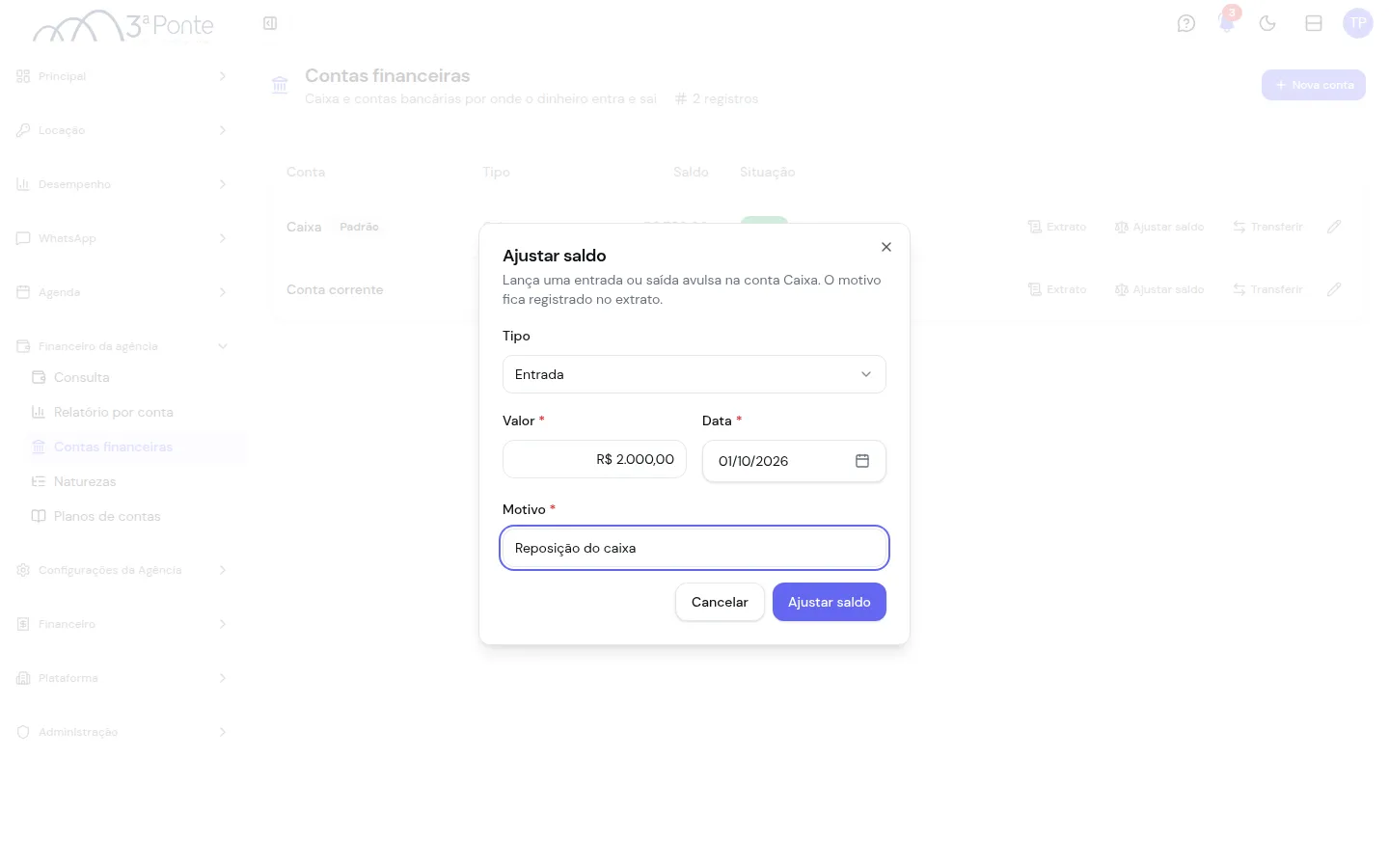Expand the Desempenho menu section
1389x868 pixels.
122,184
